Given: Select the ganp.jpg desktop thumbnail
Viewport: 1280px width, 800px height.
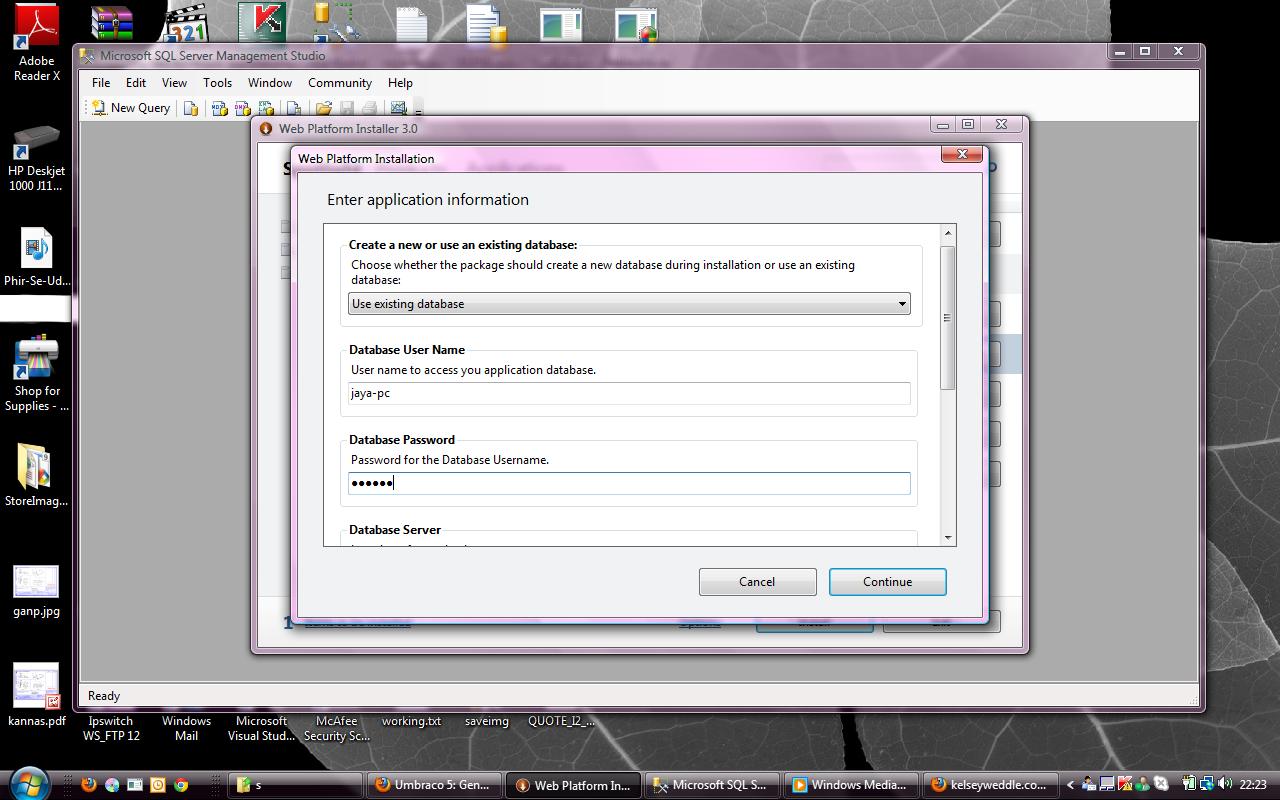Looking at the screenshot, I should pyautogui.click(x=37, y=592).
